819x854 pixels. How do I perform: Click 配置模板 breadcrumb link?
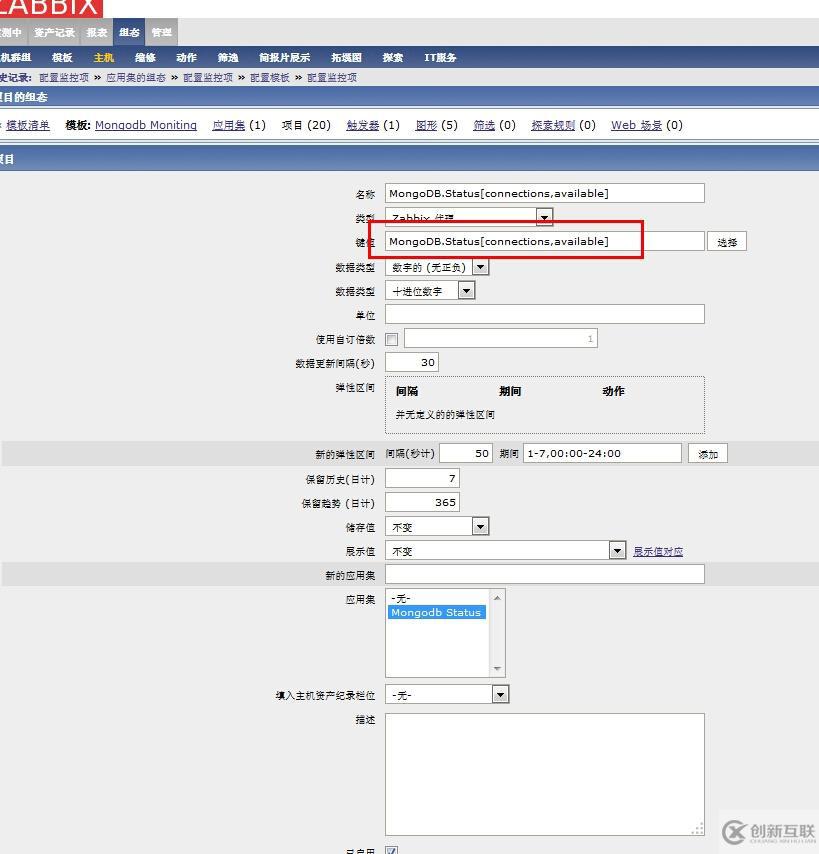270,78
